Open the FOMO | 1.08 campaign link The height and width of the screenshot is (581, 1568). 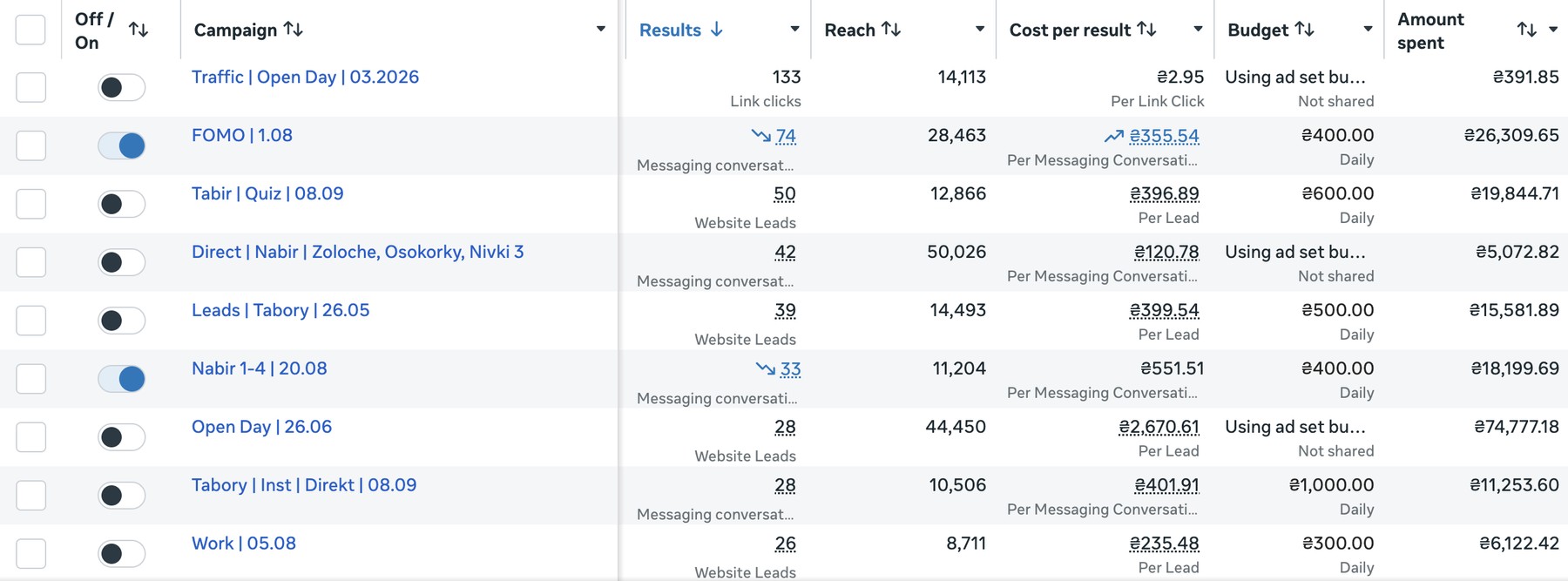[242, 135]
